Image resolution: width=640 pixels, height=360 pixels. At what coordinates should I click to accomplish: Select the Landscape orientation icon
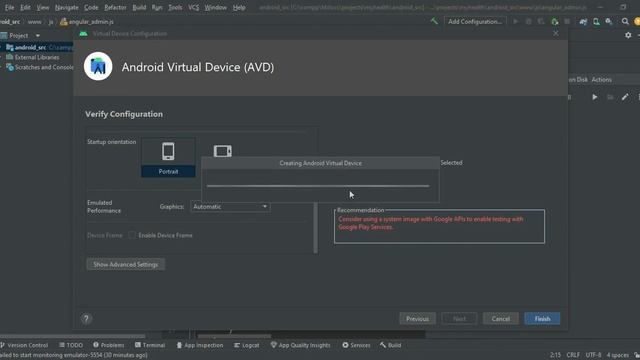coord(222,151)
